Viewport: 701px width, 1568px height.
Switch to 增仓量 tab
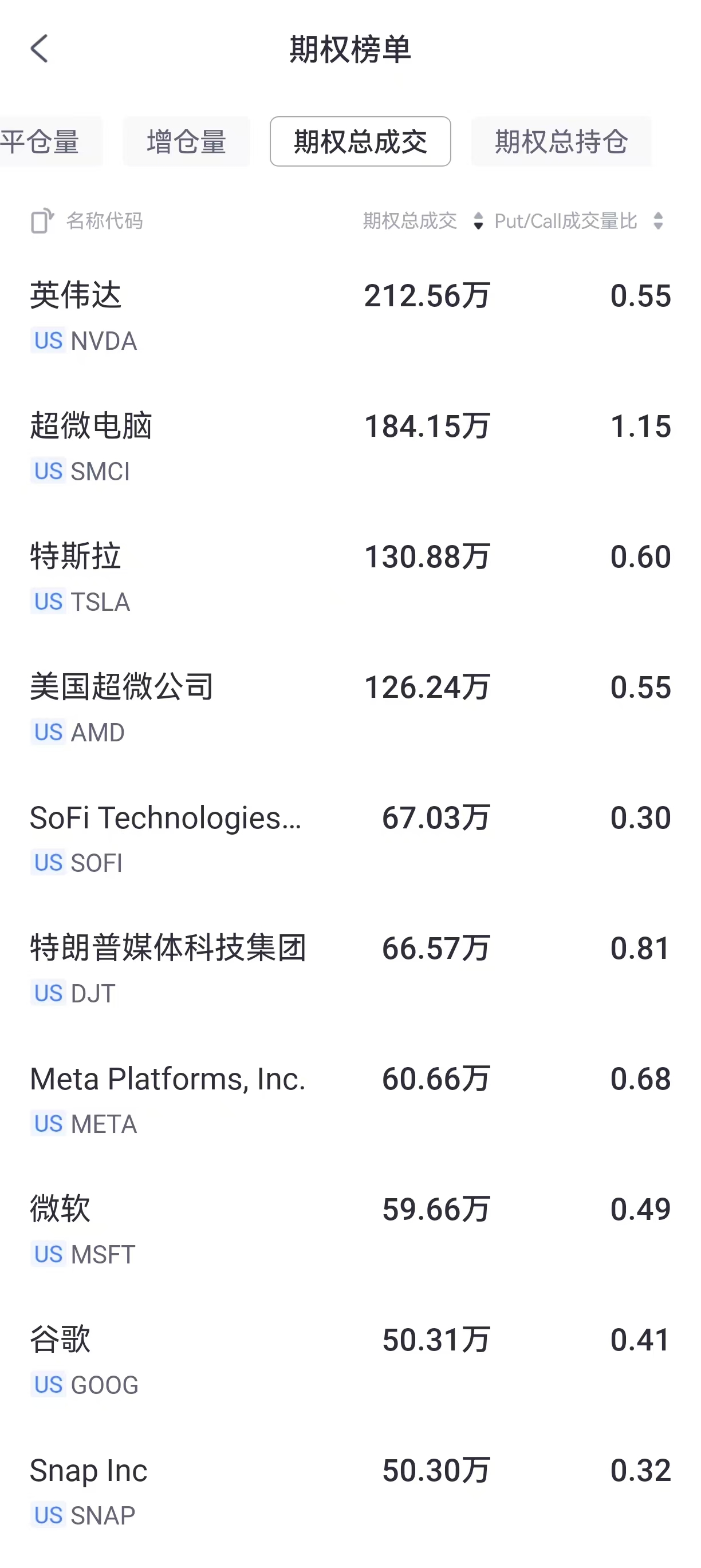tap(186, 142)
